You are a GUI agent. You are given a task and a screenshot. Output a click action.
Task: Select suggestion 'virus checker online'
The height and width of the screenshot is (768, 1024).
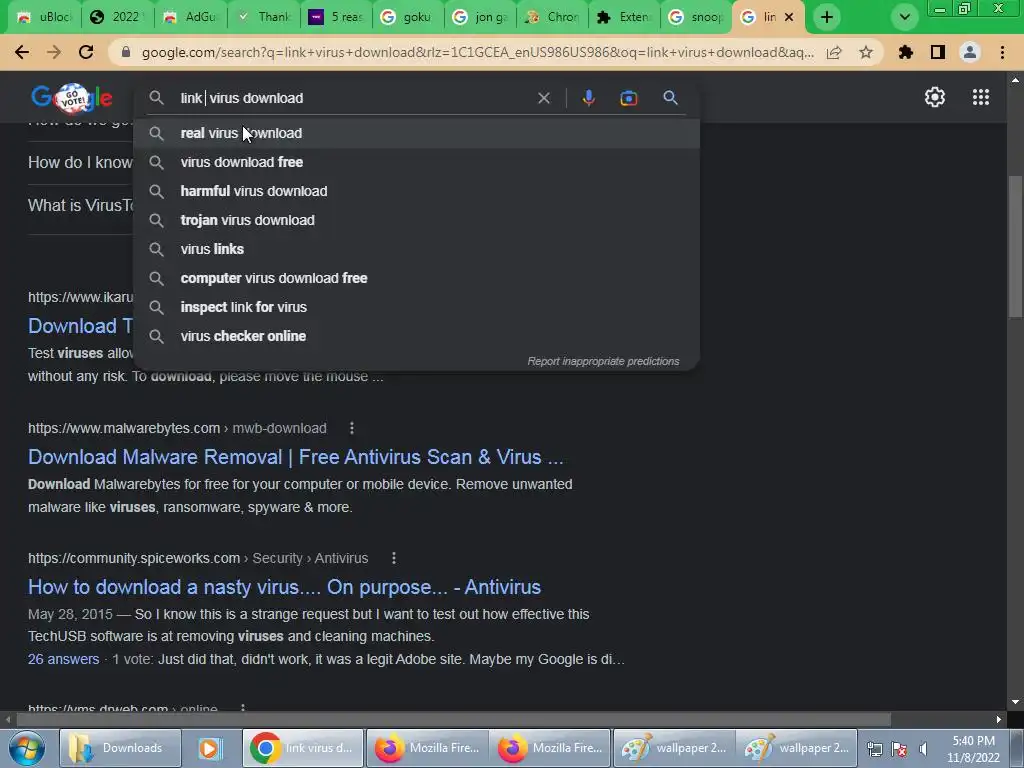coord(416,336)
